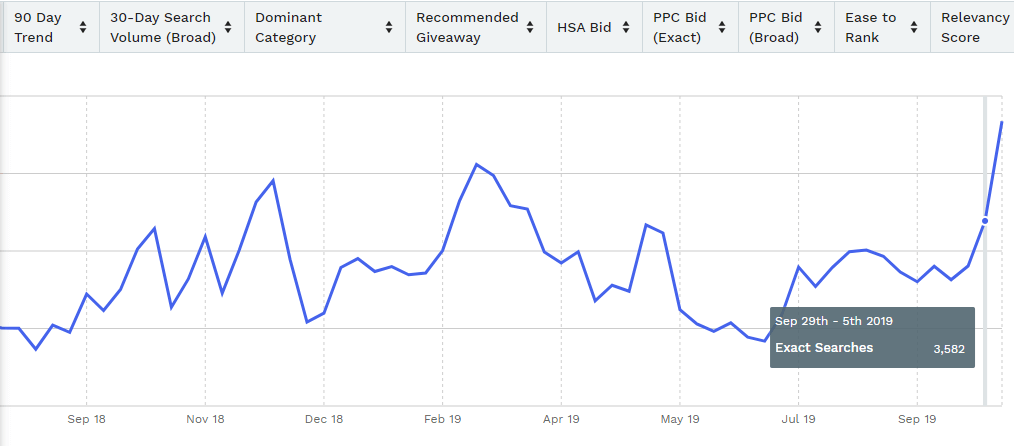Click the HSA Bid header text
The width and height of the screenshot is (1014, 446).
click(584, 28)
